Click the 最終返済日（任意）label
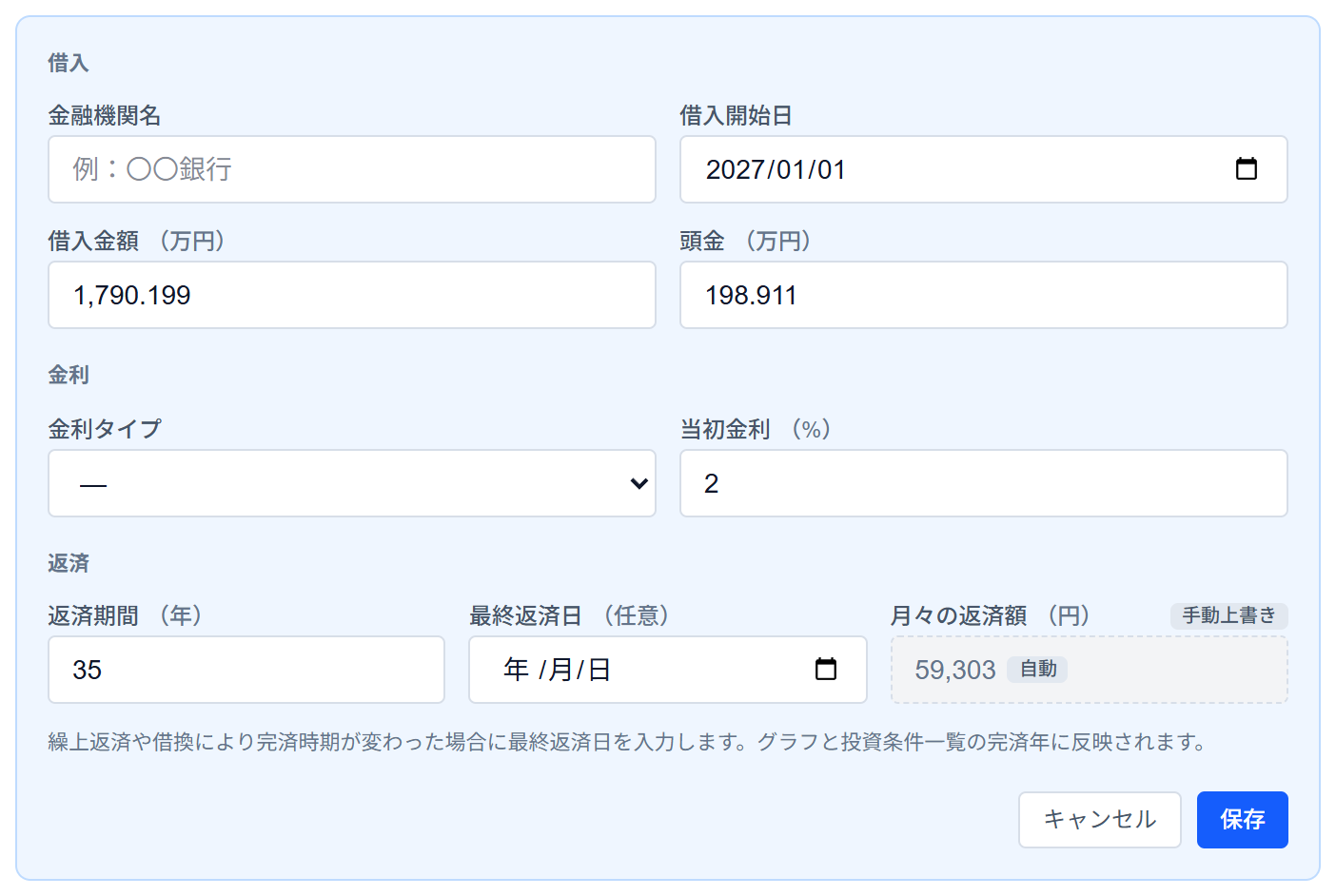 coord(570,615)
